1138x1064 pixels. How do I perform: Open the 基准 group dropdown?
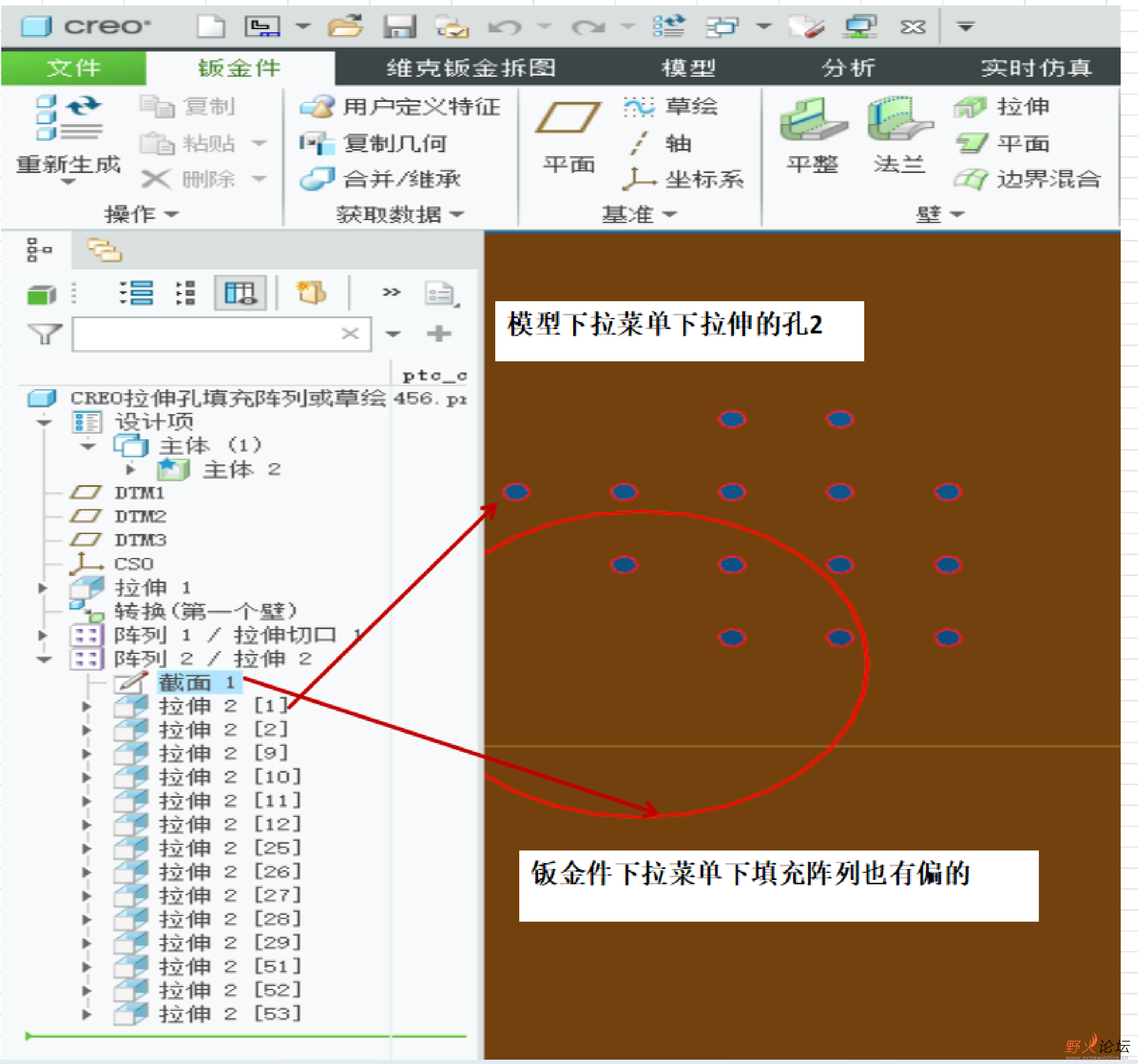(639, 214)
